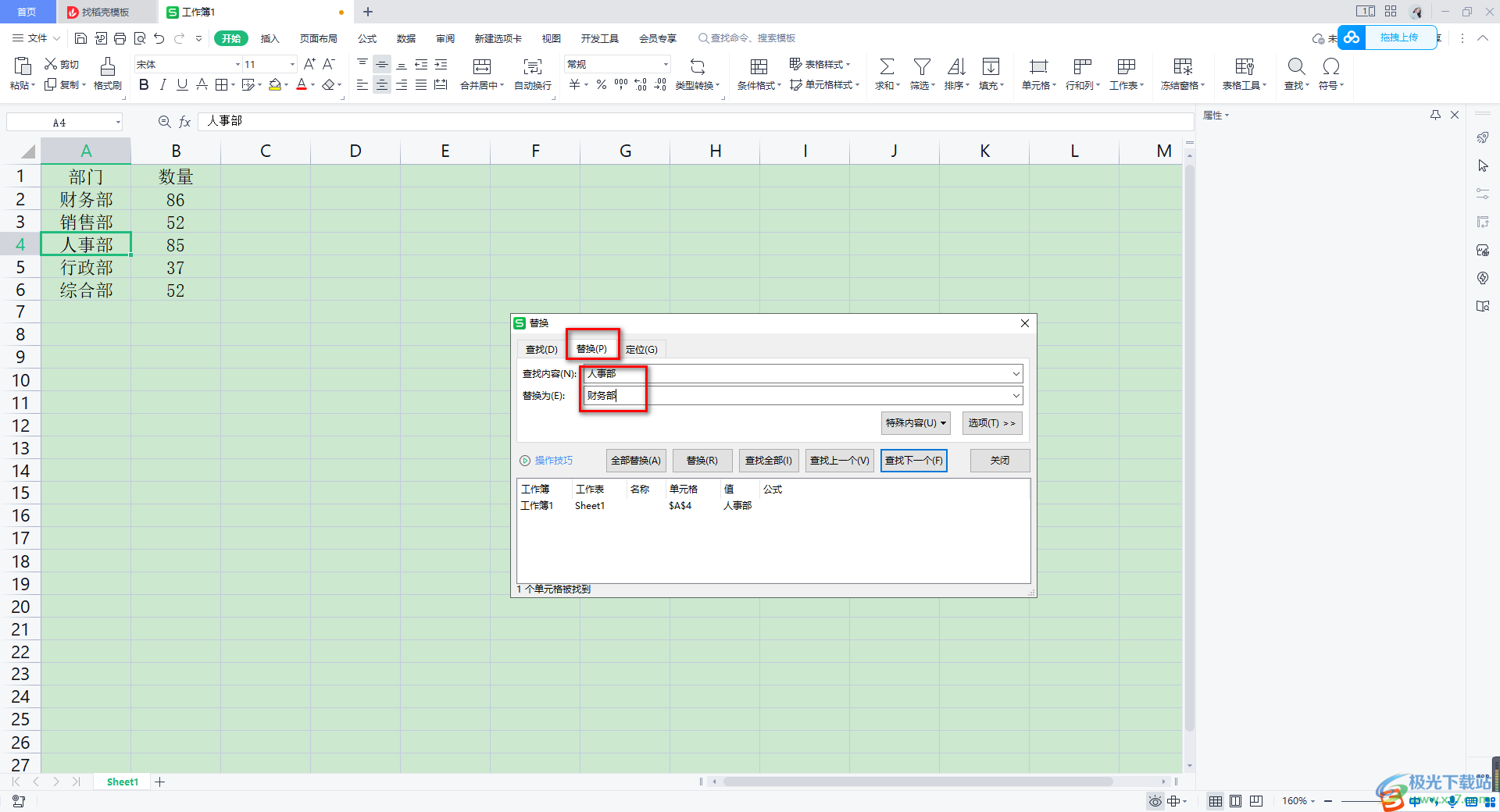Click the Type Conversion (类型转换) icon
The height and width of the screenshot is (812, 1500).
(x=698, y=66)
